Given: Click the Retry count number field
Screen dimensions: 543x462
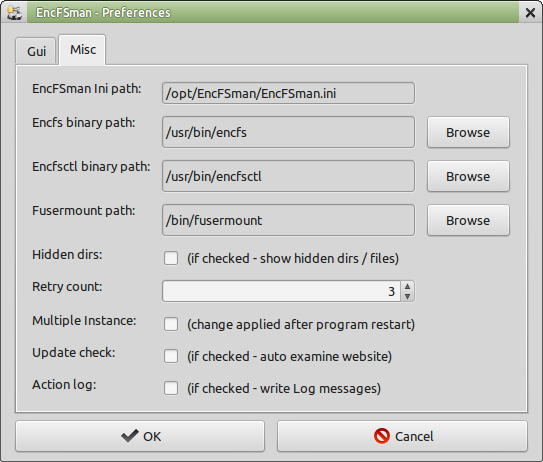Looking at the screenshot, I should point(281,291).
